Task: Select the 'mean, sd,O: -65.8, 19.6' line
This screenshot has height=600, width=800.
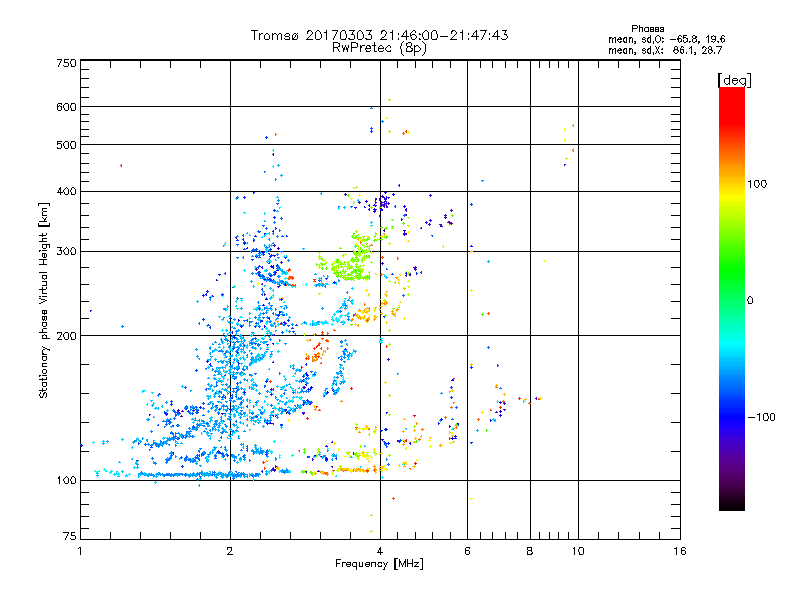Action: coord(666,39)
